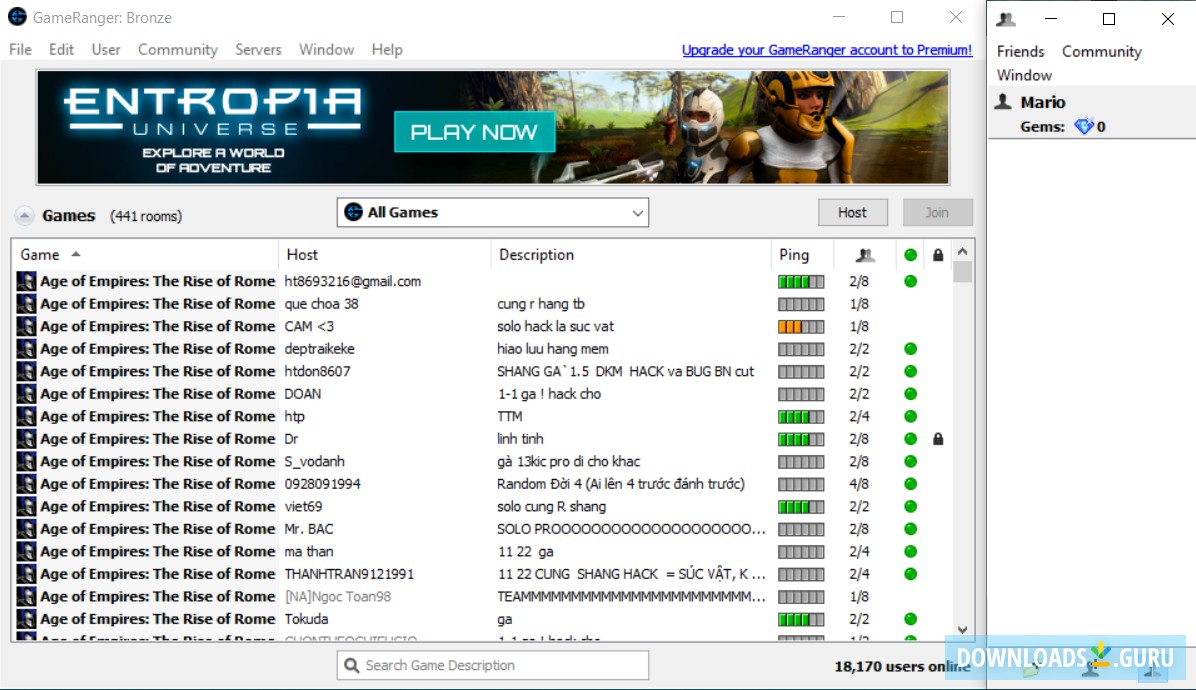Select room hosted by que choa 38
Screen dimensions: 1196x690
click(x=483, y=303)
